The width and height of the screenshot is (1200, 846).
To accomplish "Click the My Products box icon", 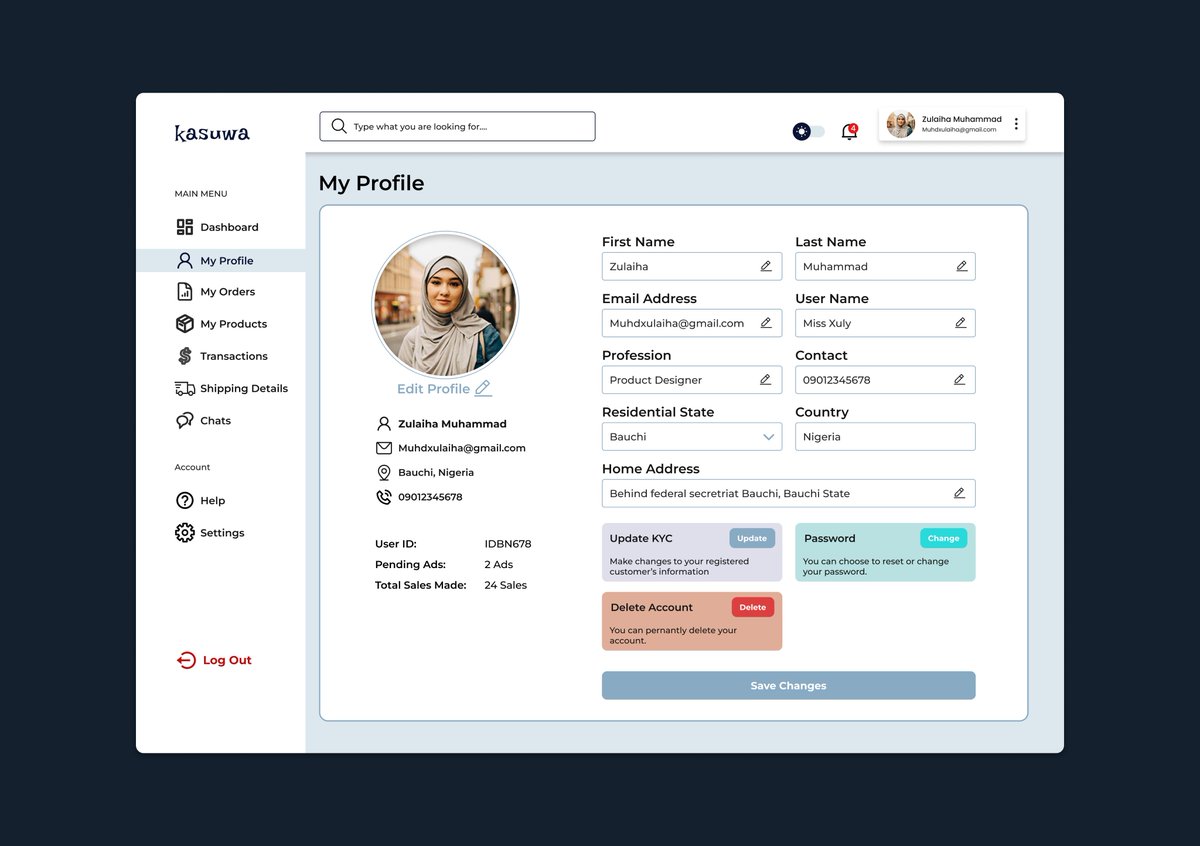I will [185, 324].
